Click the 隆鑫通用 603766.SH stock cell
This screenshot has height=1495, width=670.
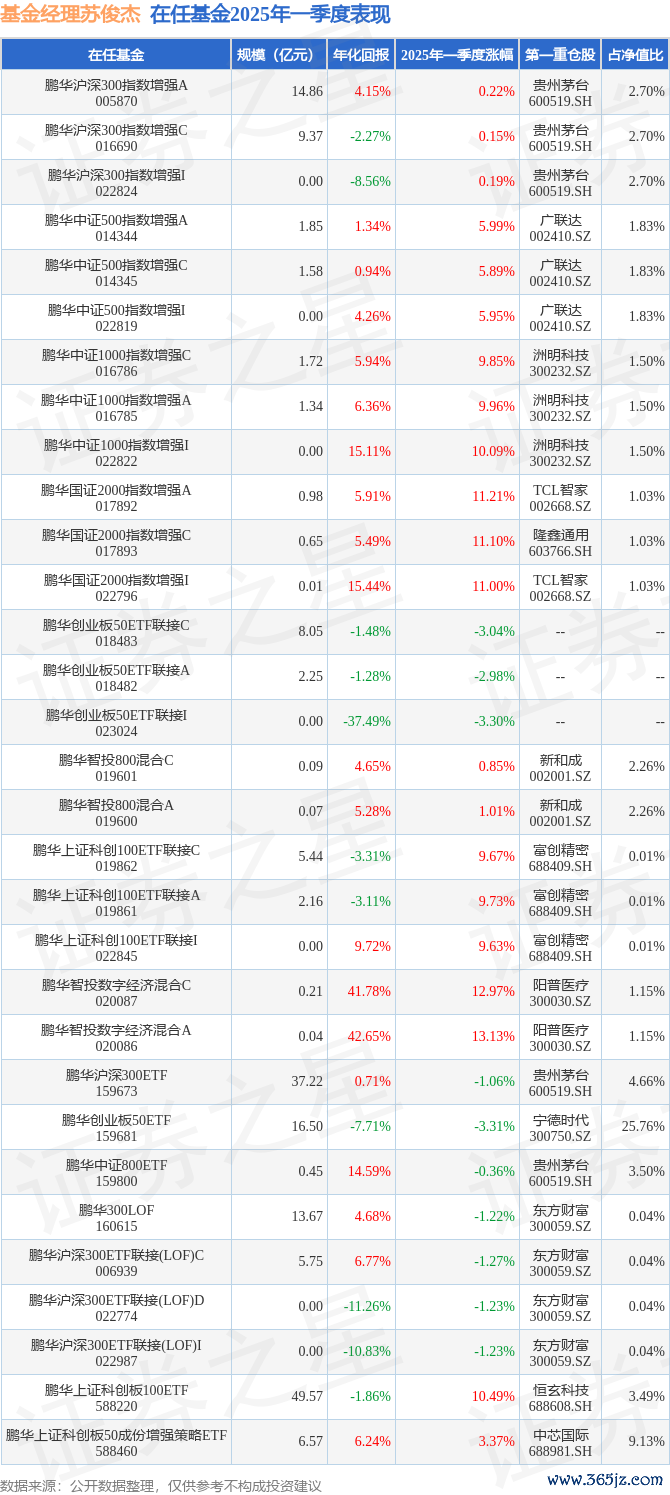coord(560,542)
